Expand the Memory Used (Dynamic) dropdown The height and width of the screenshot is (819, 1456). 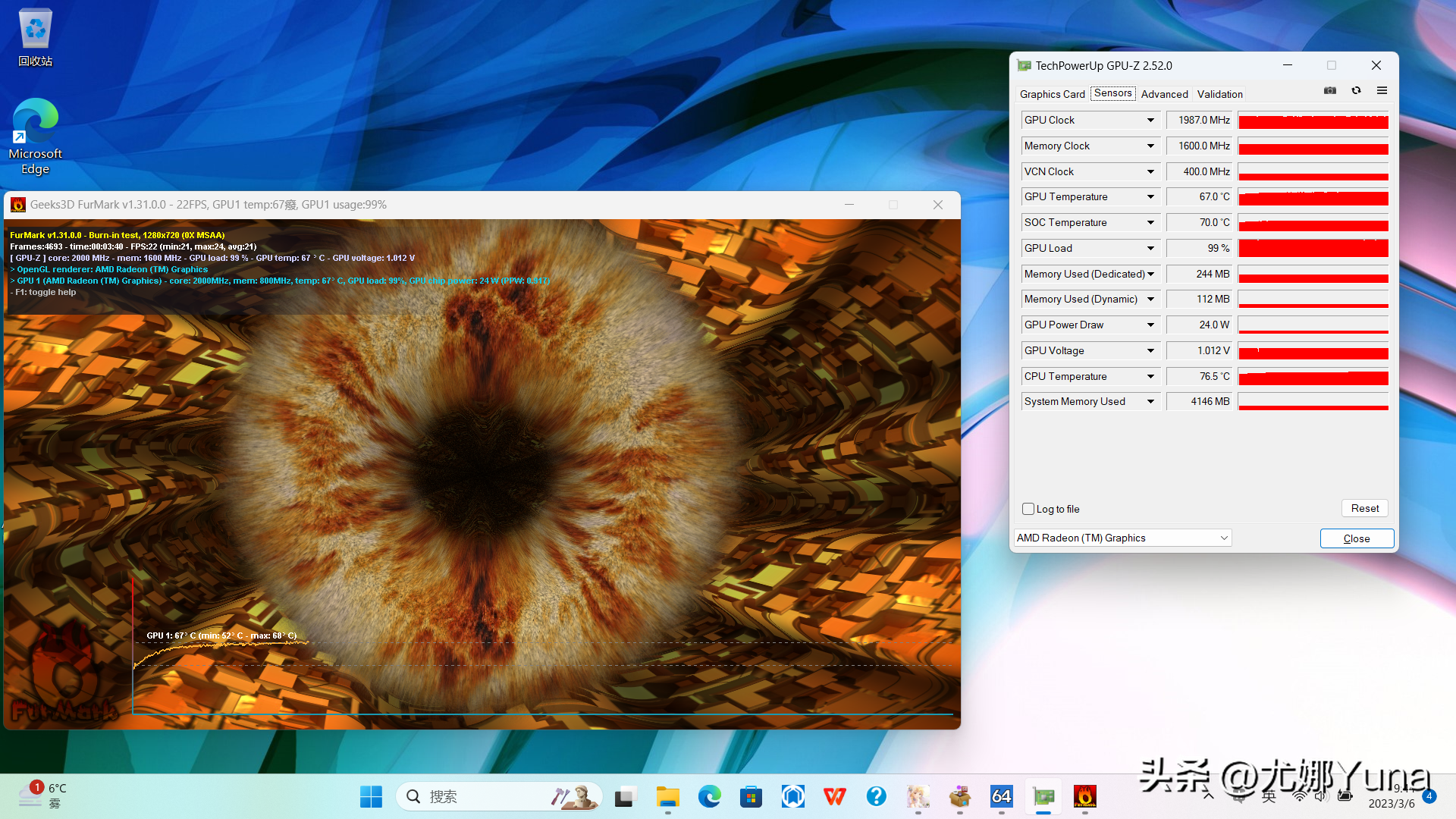(1150, 299)
